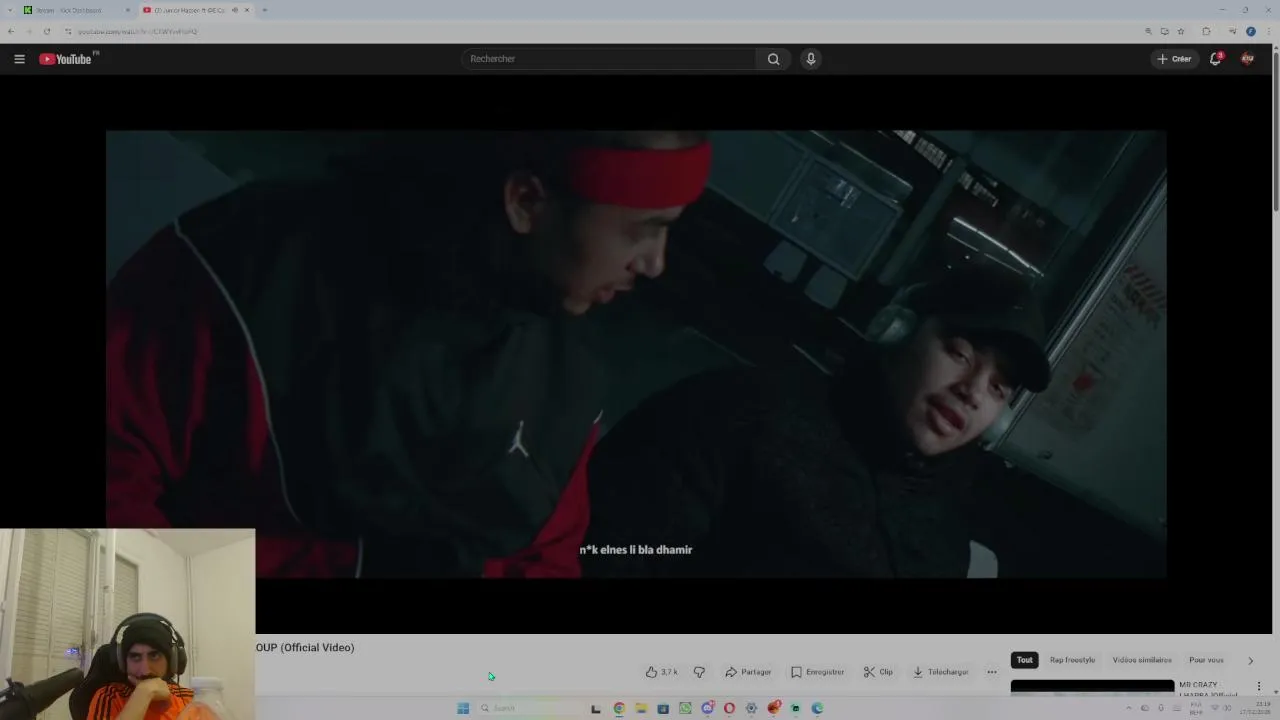Submit search with the magnifier button
This screenshot has height=720, width=1280.
(x=773, y=59)
